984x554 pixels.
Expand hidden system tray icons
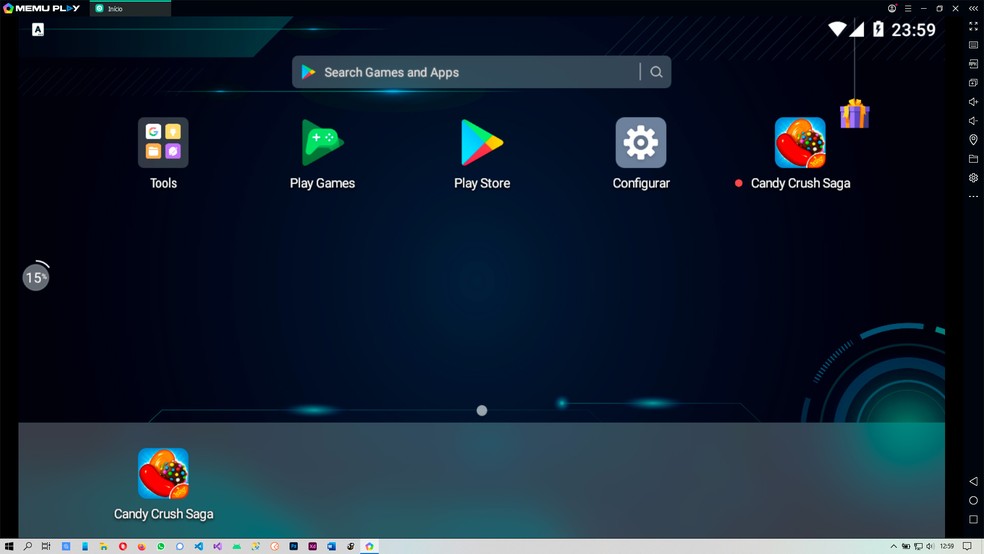click(894, 546)
